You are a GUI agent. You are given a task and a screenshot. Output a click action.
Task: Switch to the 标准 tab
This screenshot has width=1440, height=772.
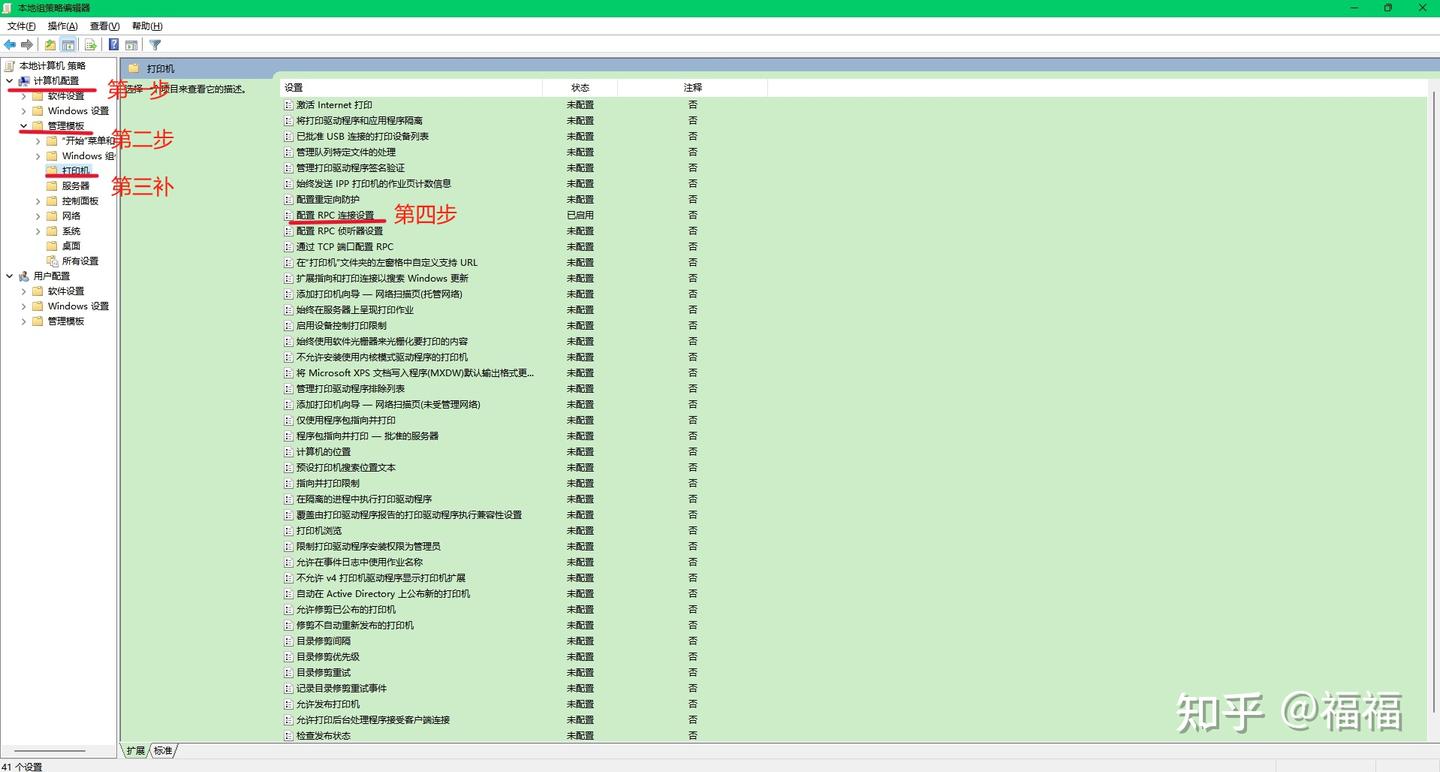161,750
